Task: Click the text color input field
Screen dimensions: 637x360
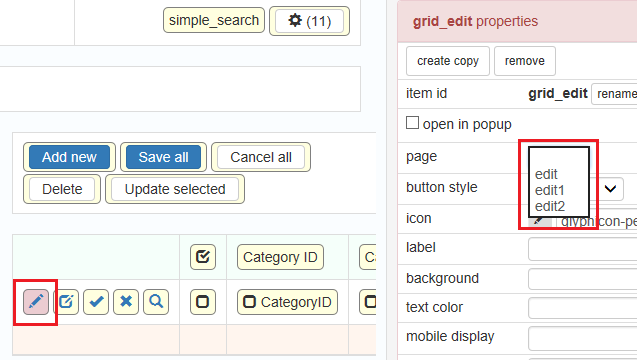Action: [583, 308]
